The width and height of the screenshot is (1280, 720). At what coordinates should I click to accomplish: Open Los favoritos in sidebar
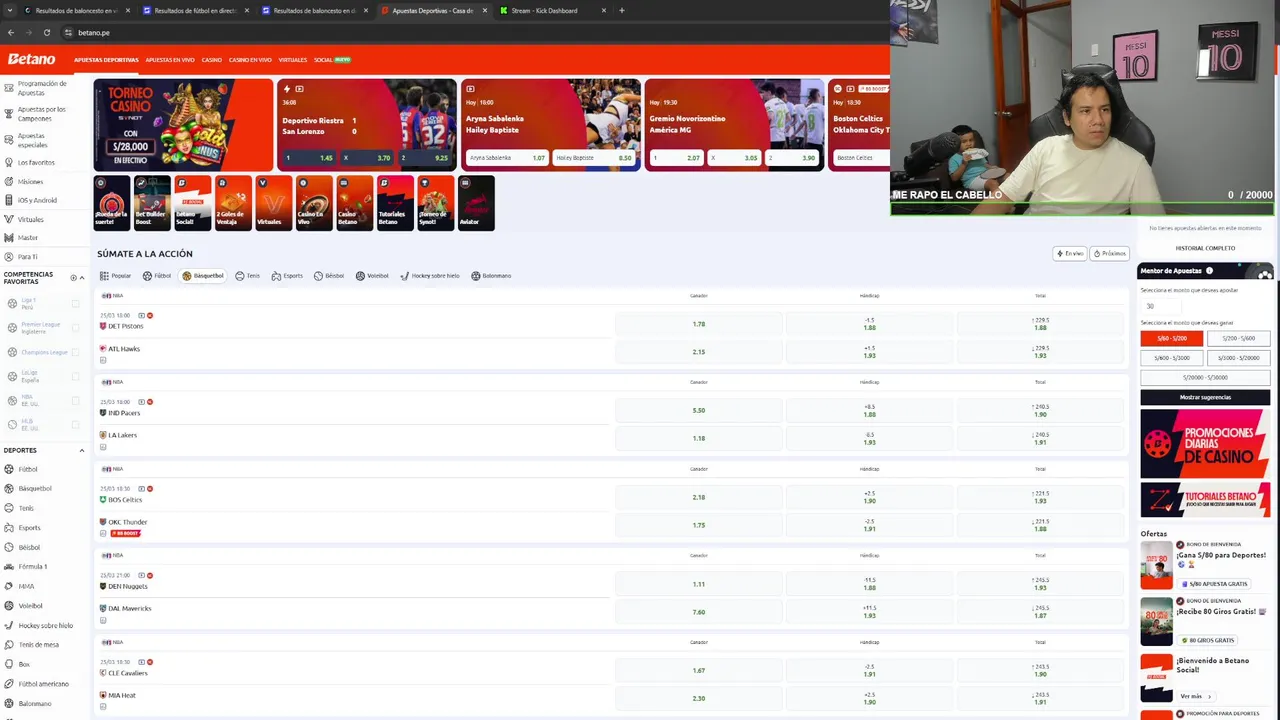[36, 162]
